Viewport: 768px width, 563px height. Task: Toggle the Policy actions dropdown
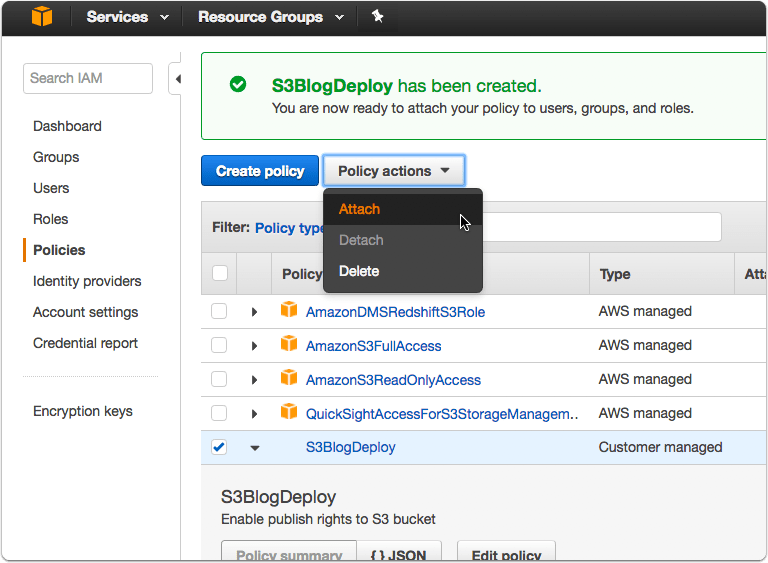tap(394, 171)
